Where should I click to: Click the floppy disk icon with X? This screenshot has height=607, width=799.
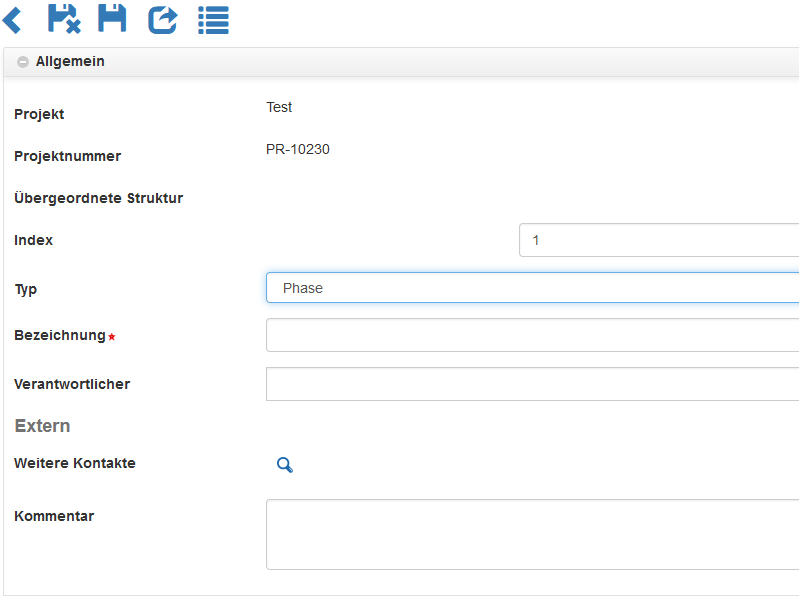[x=64, y=18]
